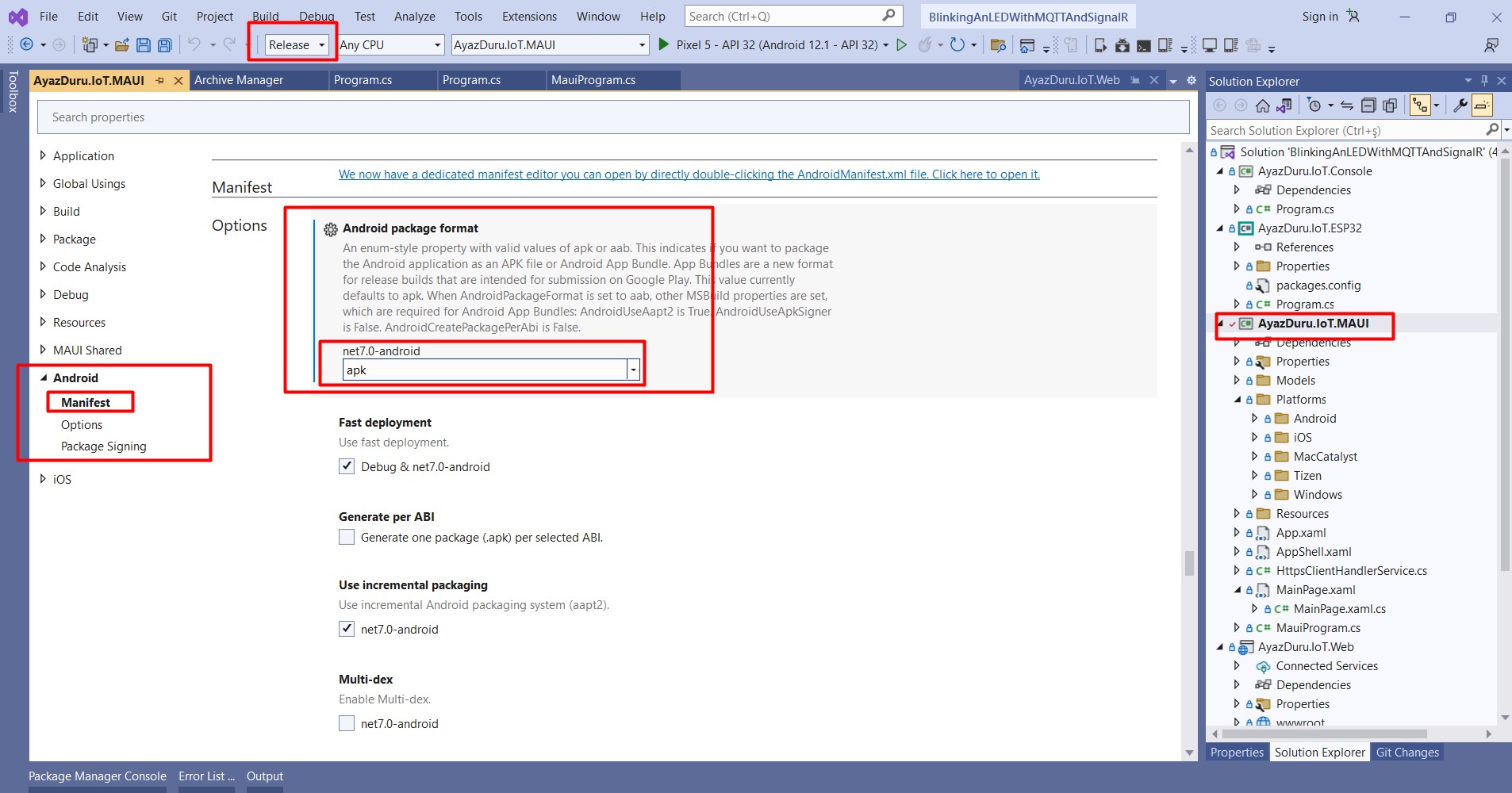Image resolution: width=1512 pixels, height=793 pixels.
Task: Open Pixel 5 debug target dropdown arrow
Action: click(886, 45)
